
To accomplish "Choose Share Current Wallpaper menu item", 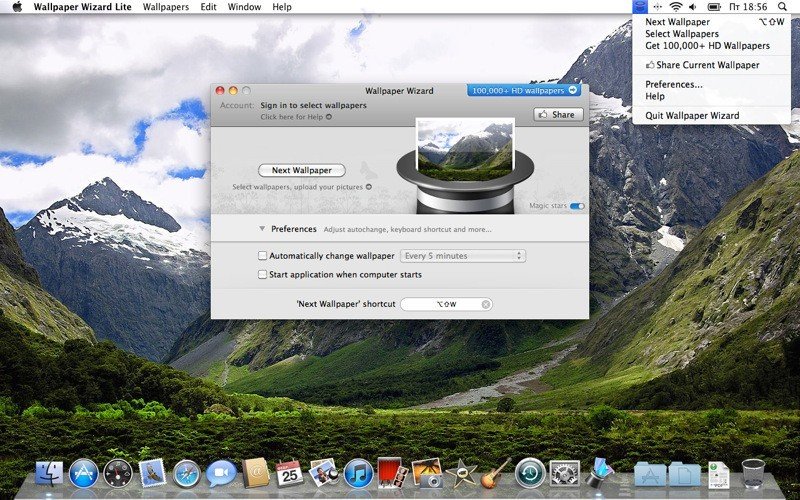I will 711,65.
